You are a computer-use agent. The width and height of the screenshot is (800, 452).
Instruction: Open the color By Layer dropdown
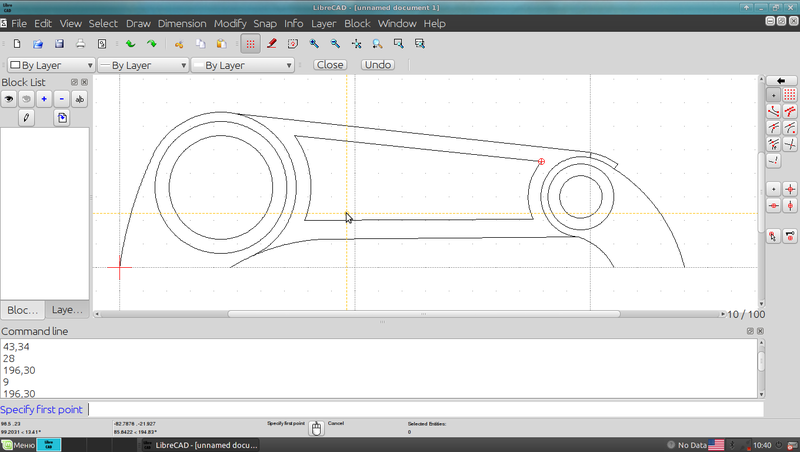(50, 65)
